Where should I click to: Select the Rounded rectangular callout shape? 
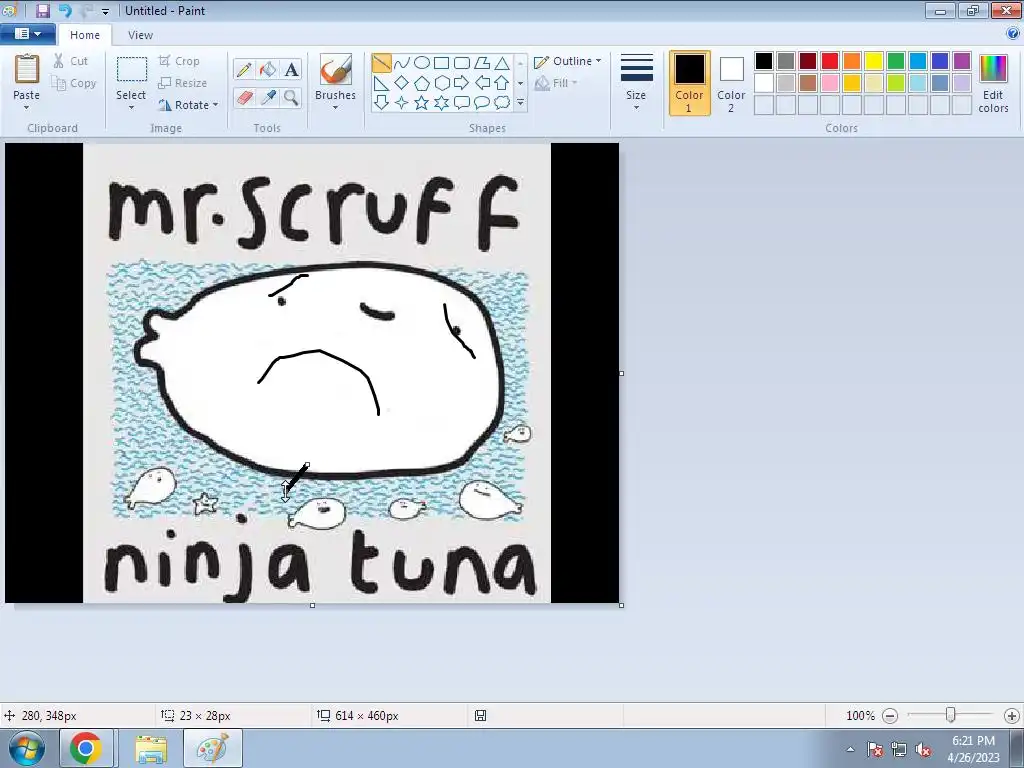[462, 103]
